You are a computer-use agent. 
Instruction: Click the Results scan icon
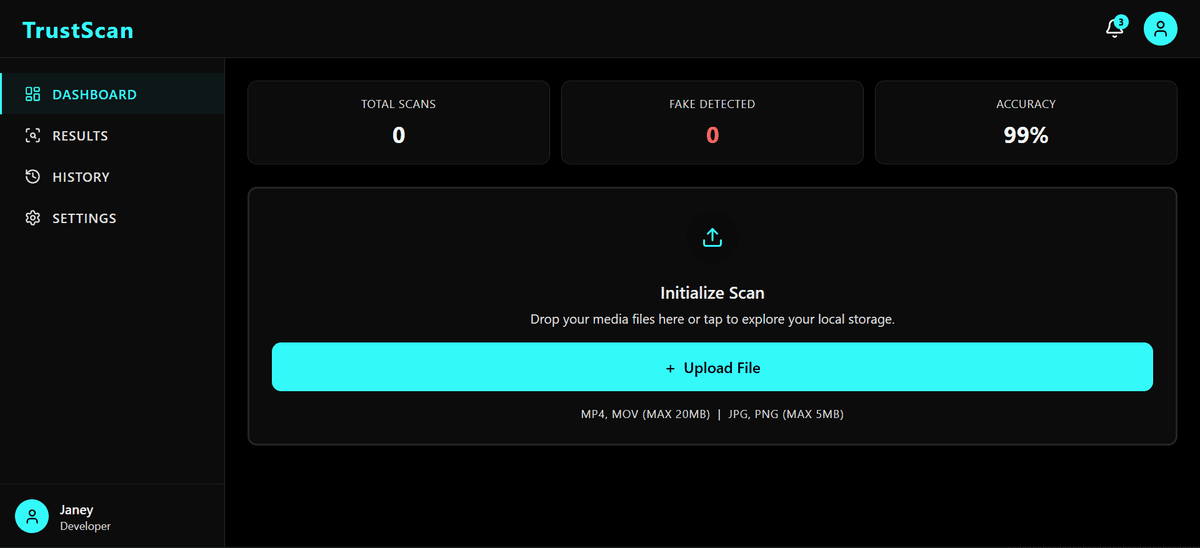[32, 135]
